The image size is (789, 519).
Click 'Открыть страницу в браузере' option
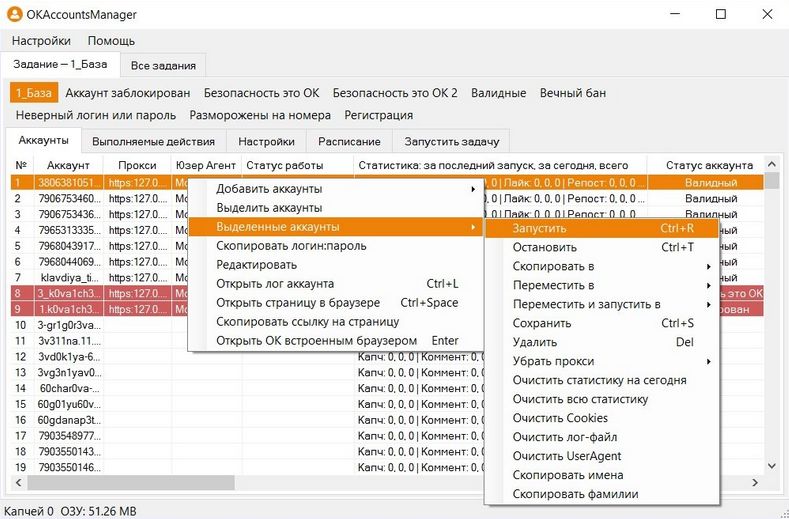click(x=297, y=303)
